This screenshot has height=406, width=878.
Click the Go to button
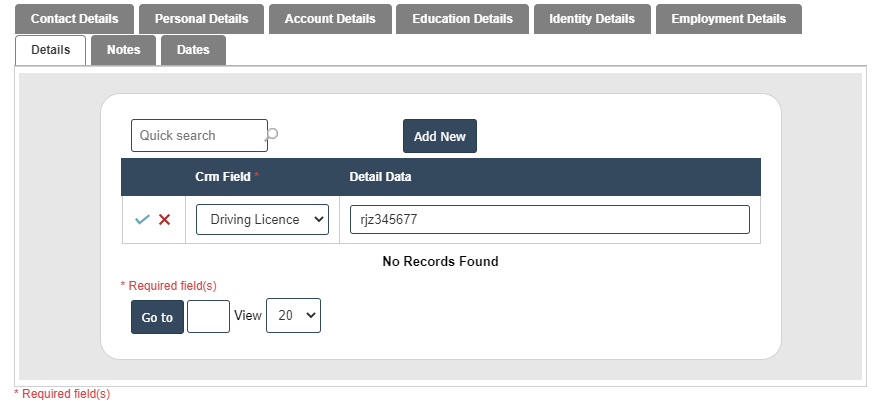point(157,317)
